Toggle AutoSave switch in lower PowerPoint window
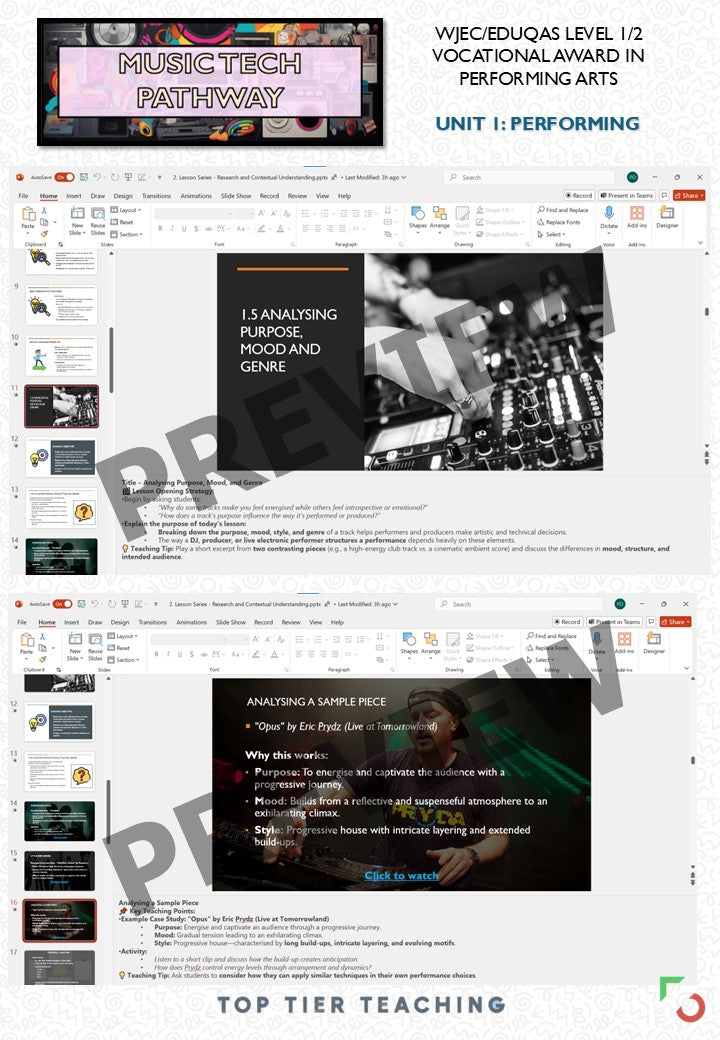 coord(62,604)
